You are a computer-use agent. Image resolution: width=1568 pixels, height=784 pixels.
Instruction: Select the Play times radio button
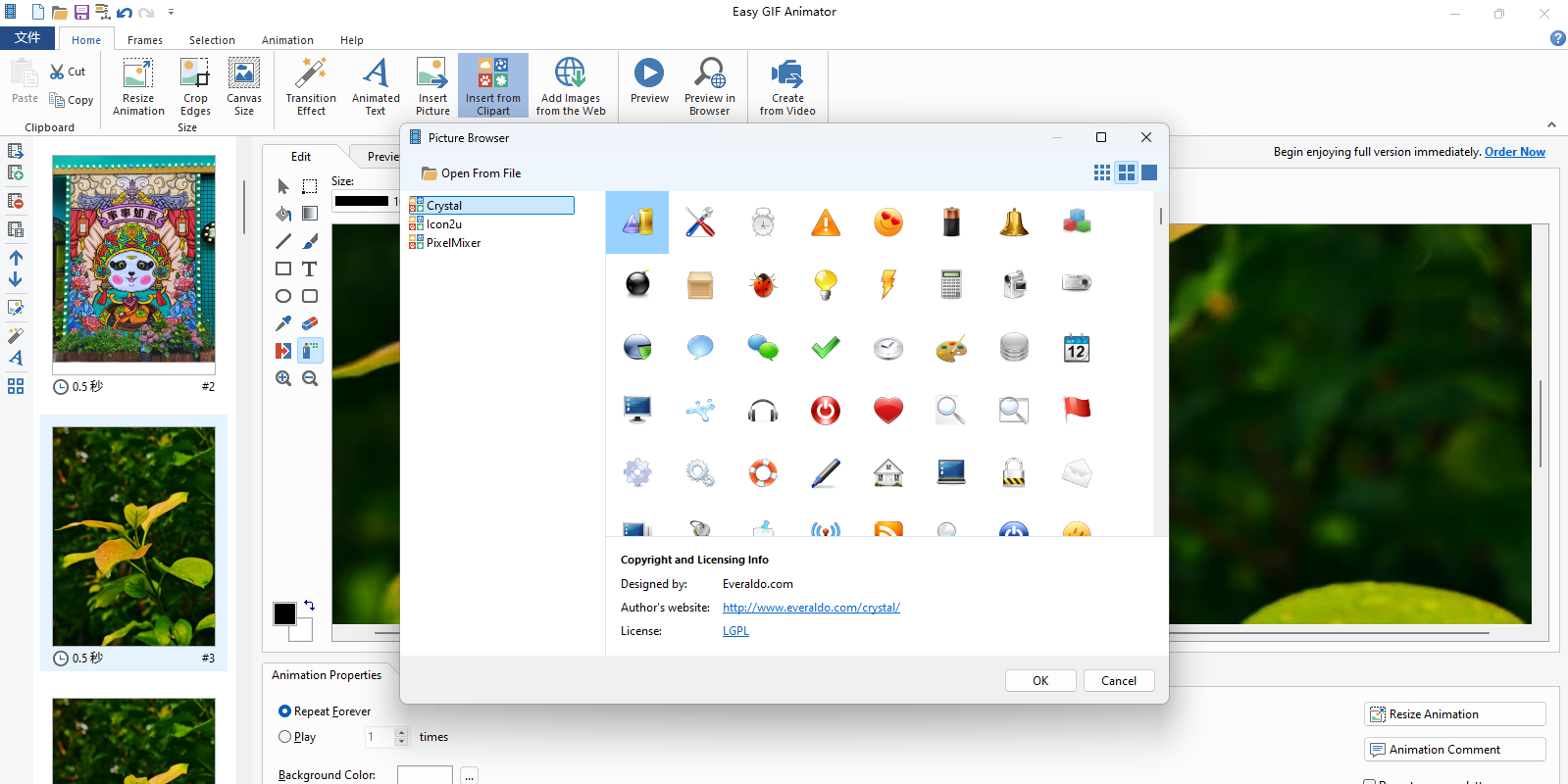click(x=285, y=737)
